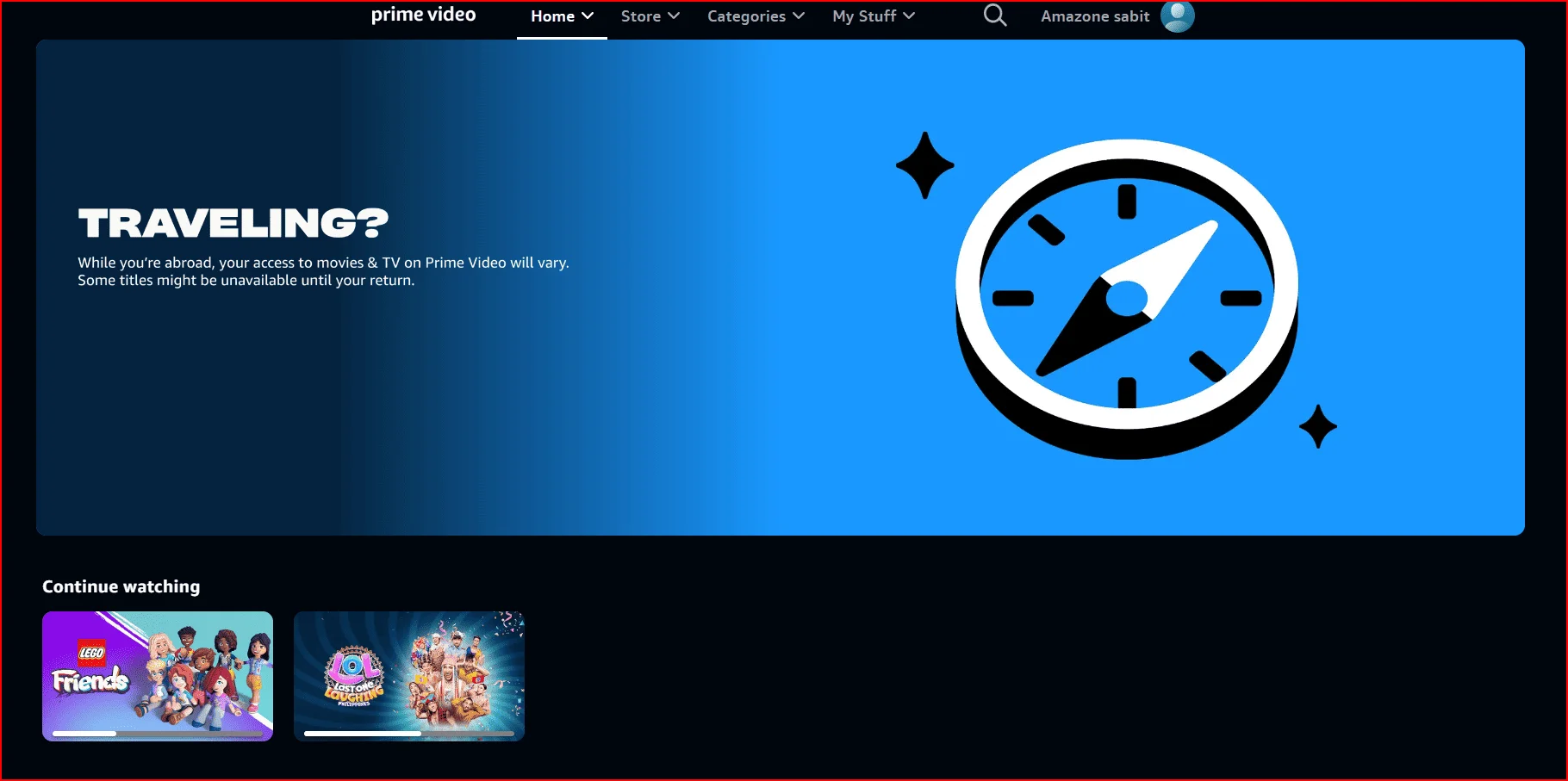
Task: Click the Prime Video logo
Action: (x=423, y=15)
